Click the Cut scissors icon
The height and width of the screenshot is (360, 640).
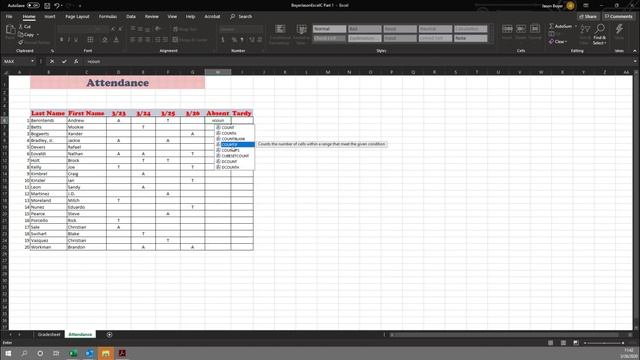21,27
